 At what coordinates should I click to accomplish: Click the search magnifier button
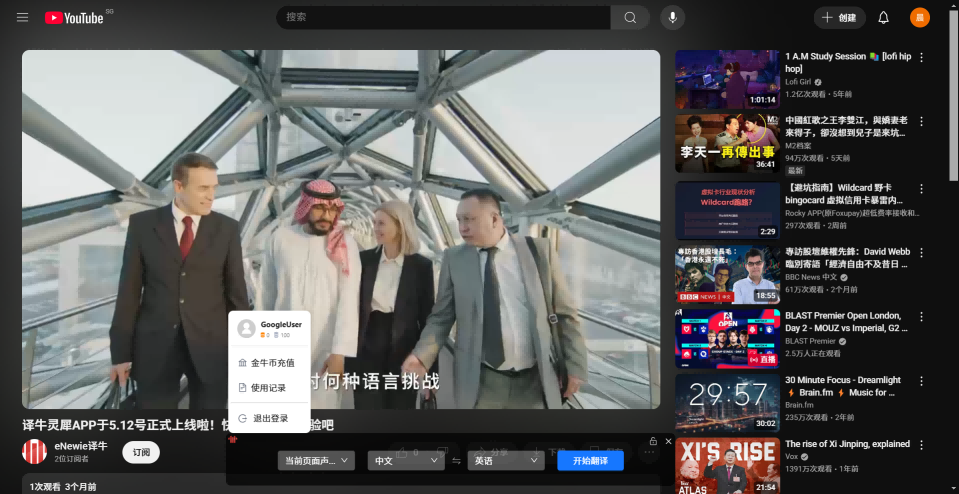click(630, 18)
